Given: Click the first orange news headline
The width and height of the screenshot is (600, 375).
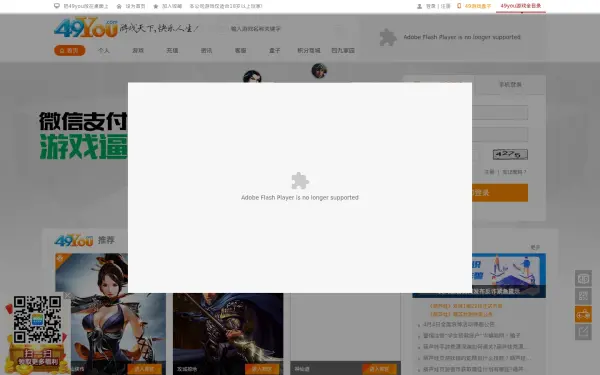Looking at the screenshot, I should (466, 306).
